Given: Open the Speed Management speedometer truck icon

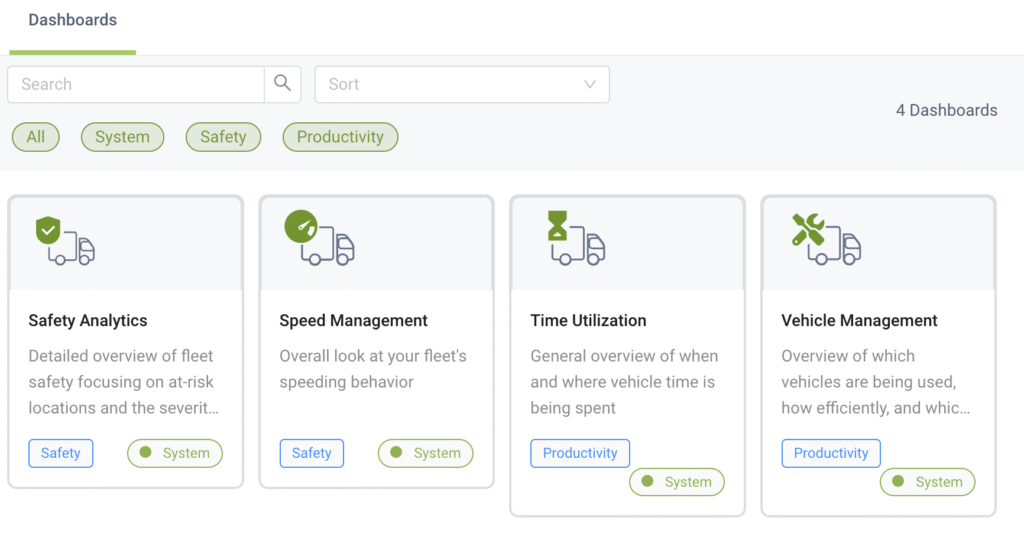Looking at the screenshot, I should coord(319,238).
